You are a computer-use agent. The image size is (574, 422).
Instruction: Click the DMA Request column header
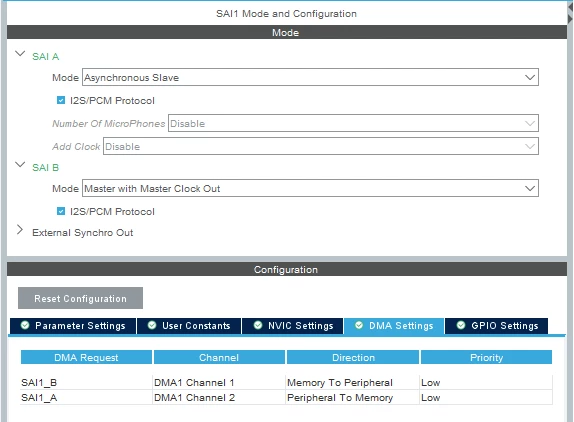pos(86,357)
